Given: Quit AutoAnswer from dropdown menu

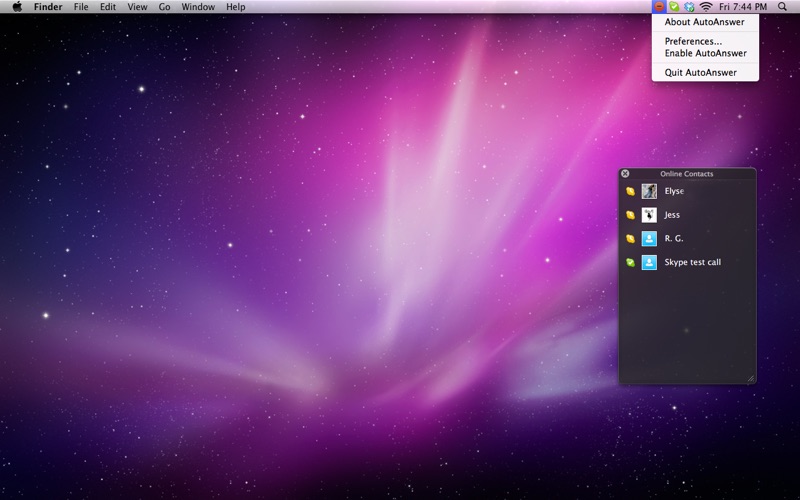Looking at the screenshot, I should (700, 72).
